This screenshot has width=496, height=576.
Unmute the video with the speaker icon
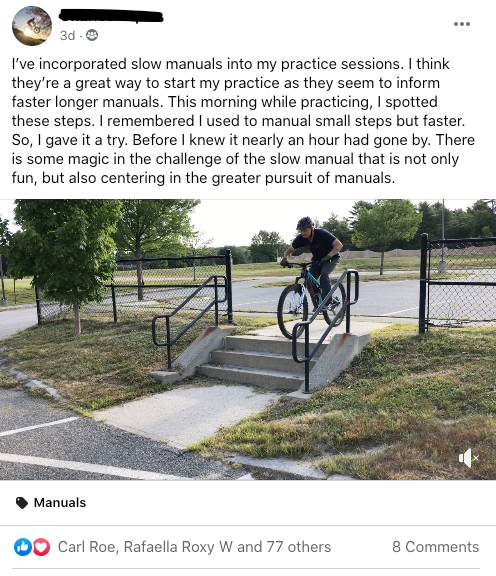pyautogui.click(x=468, y=458)
